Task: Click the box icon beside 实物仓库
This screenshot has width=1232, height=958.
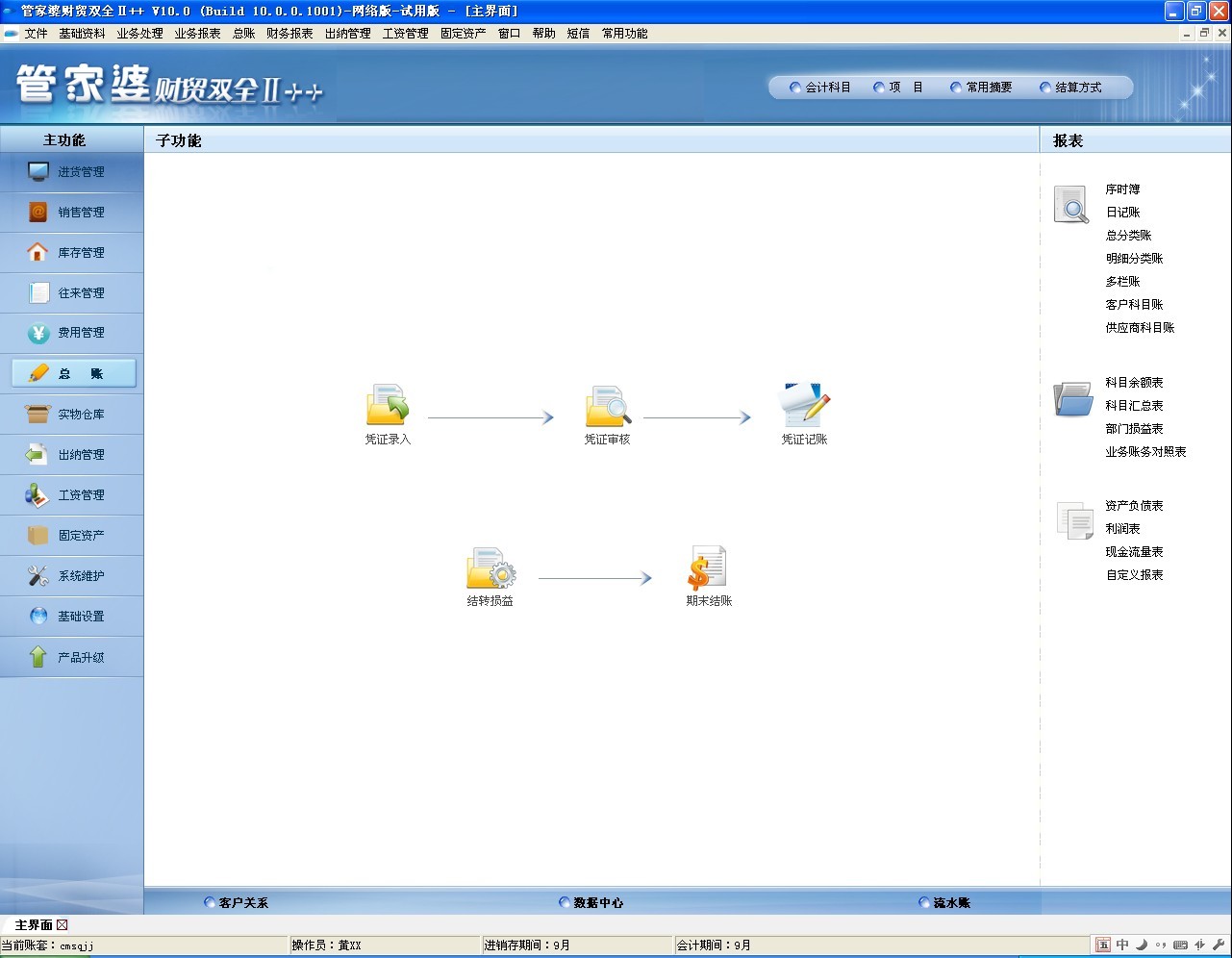Action: tap(38, 414)
